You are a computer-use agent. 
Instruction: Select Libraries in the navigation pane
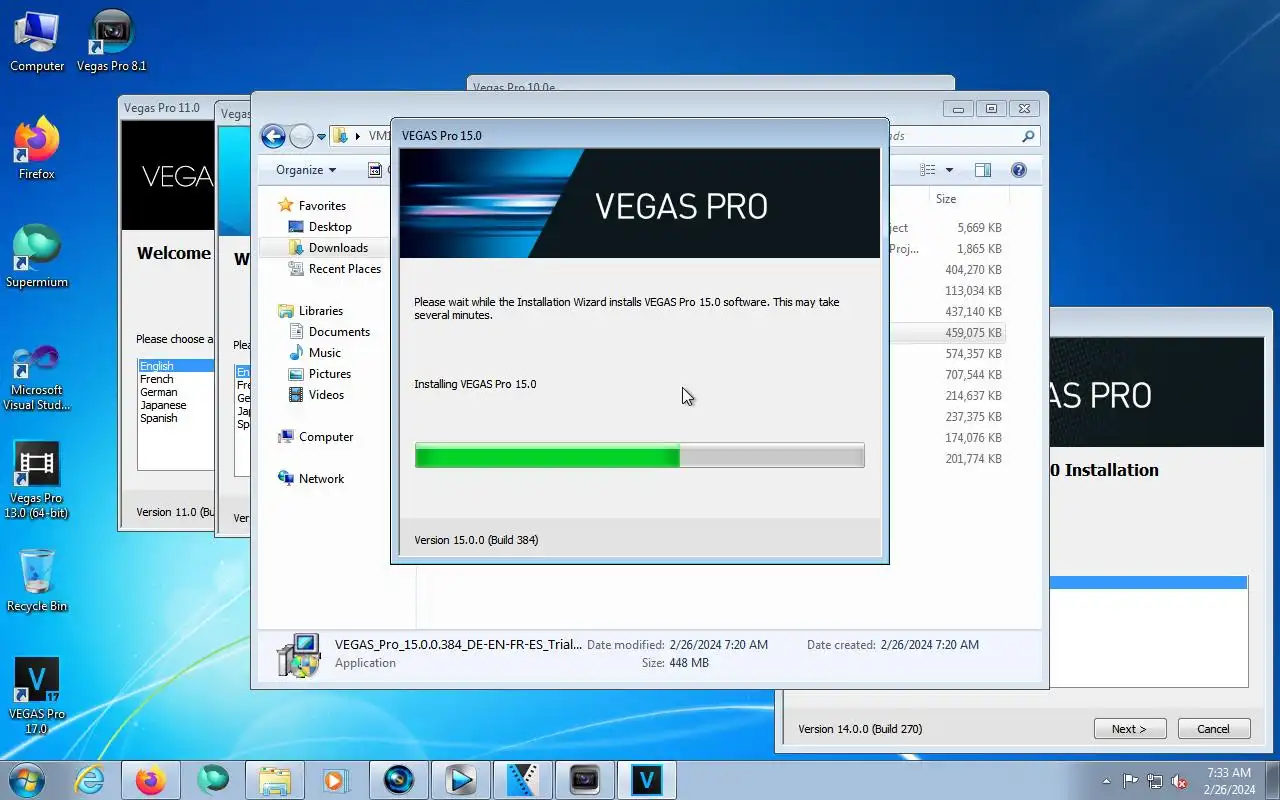[321, 311]
